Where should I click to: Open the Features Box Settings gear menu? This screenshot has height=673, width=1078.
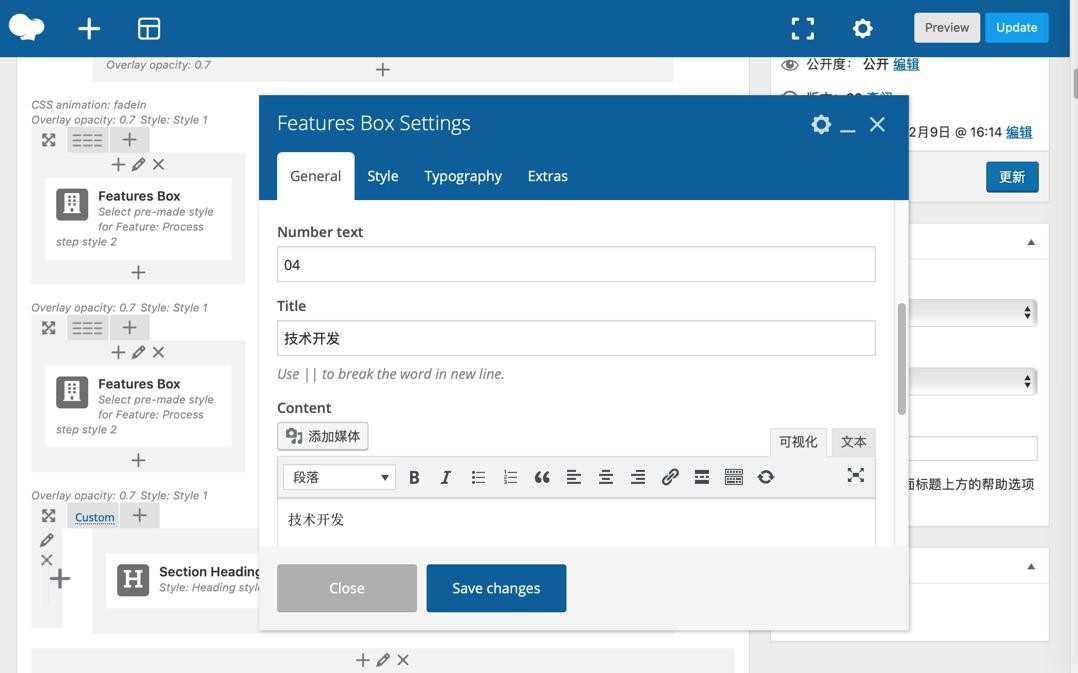[821, 124]
